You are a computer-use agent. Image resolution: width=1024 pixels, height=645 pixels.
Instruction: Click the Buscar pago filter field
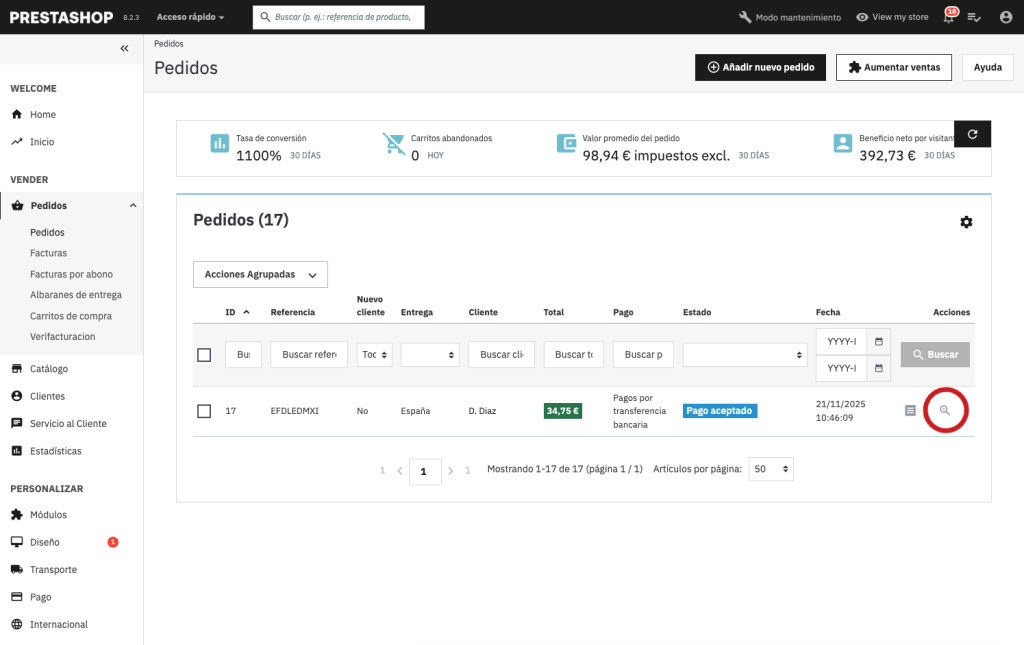643,354
